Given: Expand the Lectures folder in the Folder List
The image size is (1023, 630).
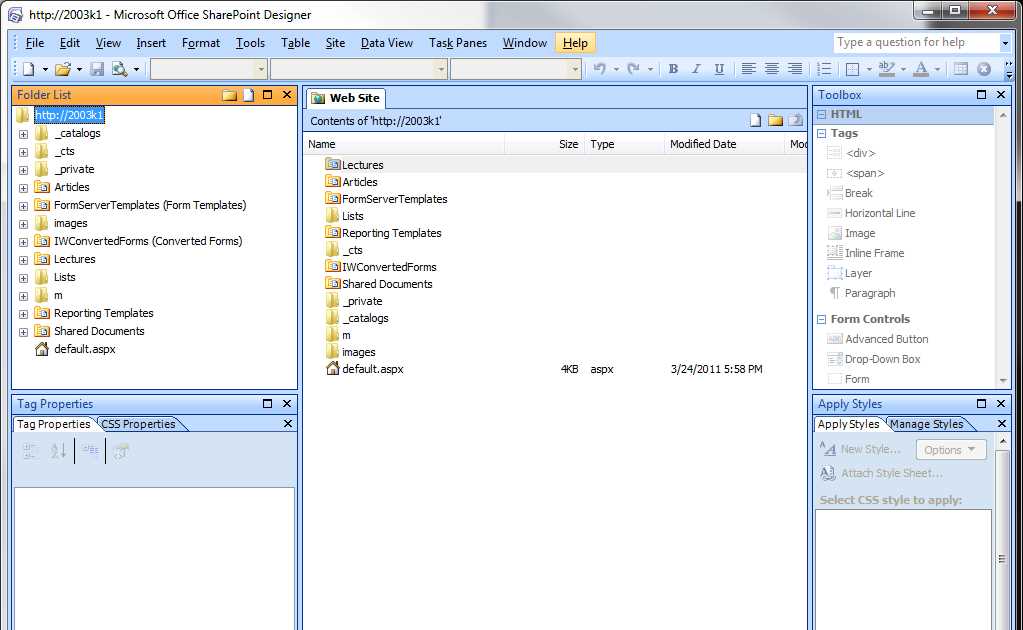Looking at the screenshot, I should click(23, 259).
